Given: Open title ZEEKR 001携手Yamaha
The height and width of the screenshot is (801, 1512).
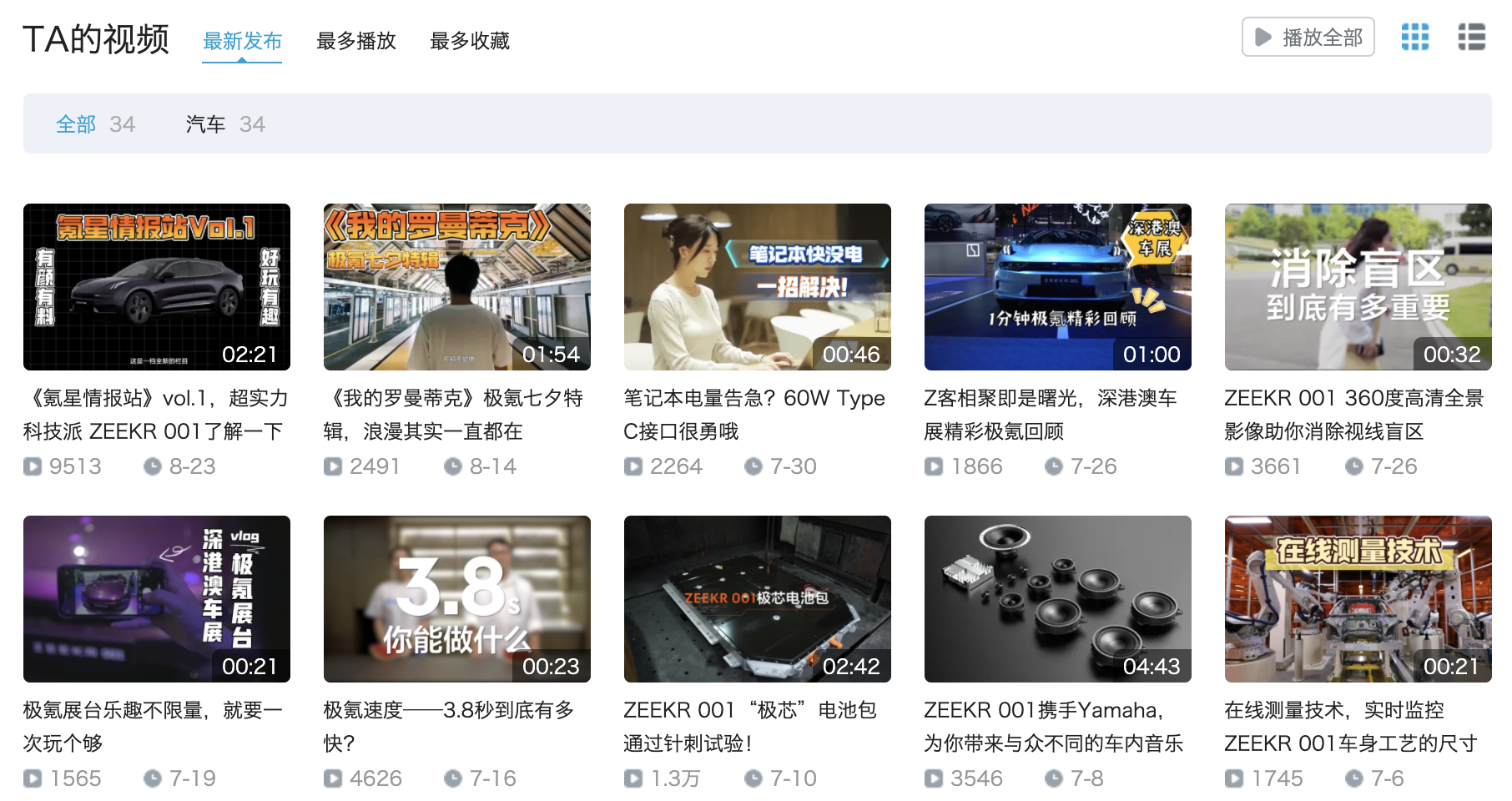Looking at the screenshot, I should [1054, 727].
